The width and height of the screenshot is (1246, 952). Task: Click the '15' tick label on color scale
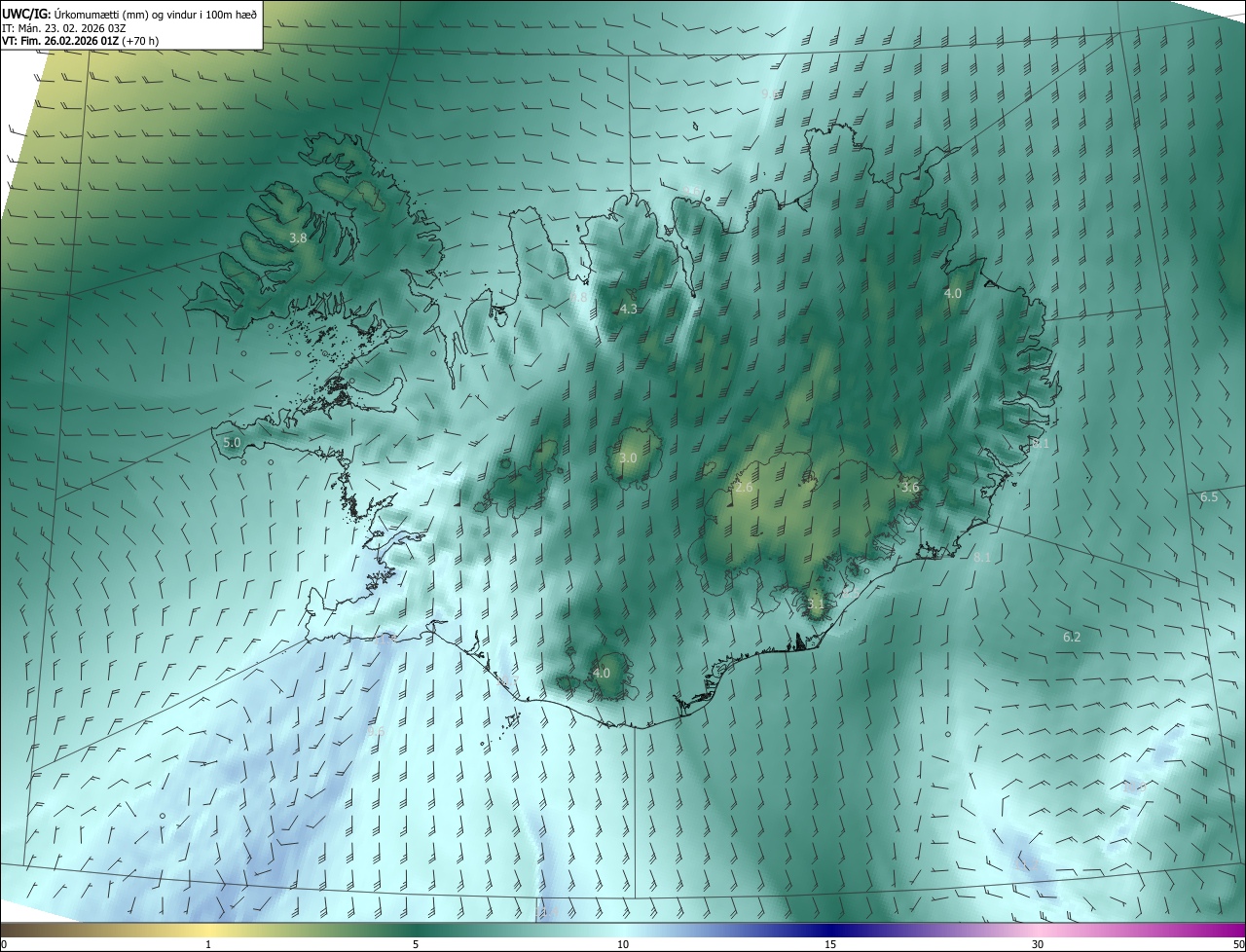(x=830, y=944)
